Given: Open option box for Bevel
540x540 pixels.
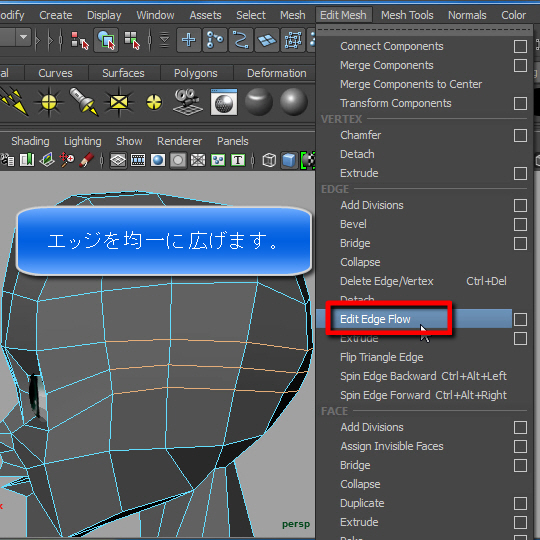Looking at the screenshot, I should pos(520,225).
